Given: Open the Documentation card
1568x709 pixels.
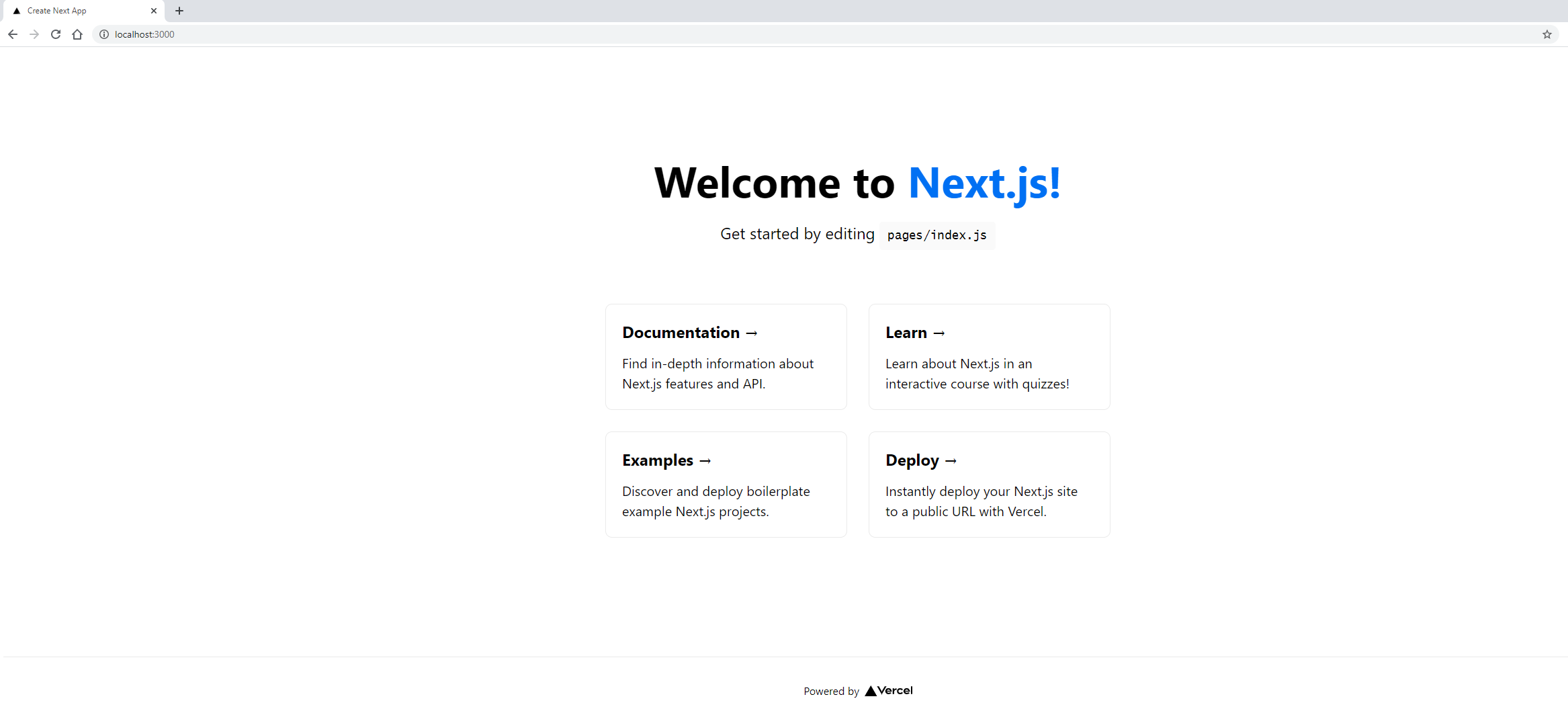Looking at the screenshot, I should pyautogui.click(x=726, y=357).
